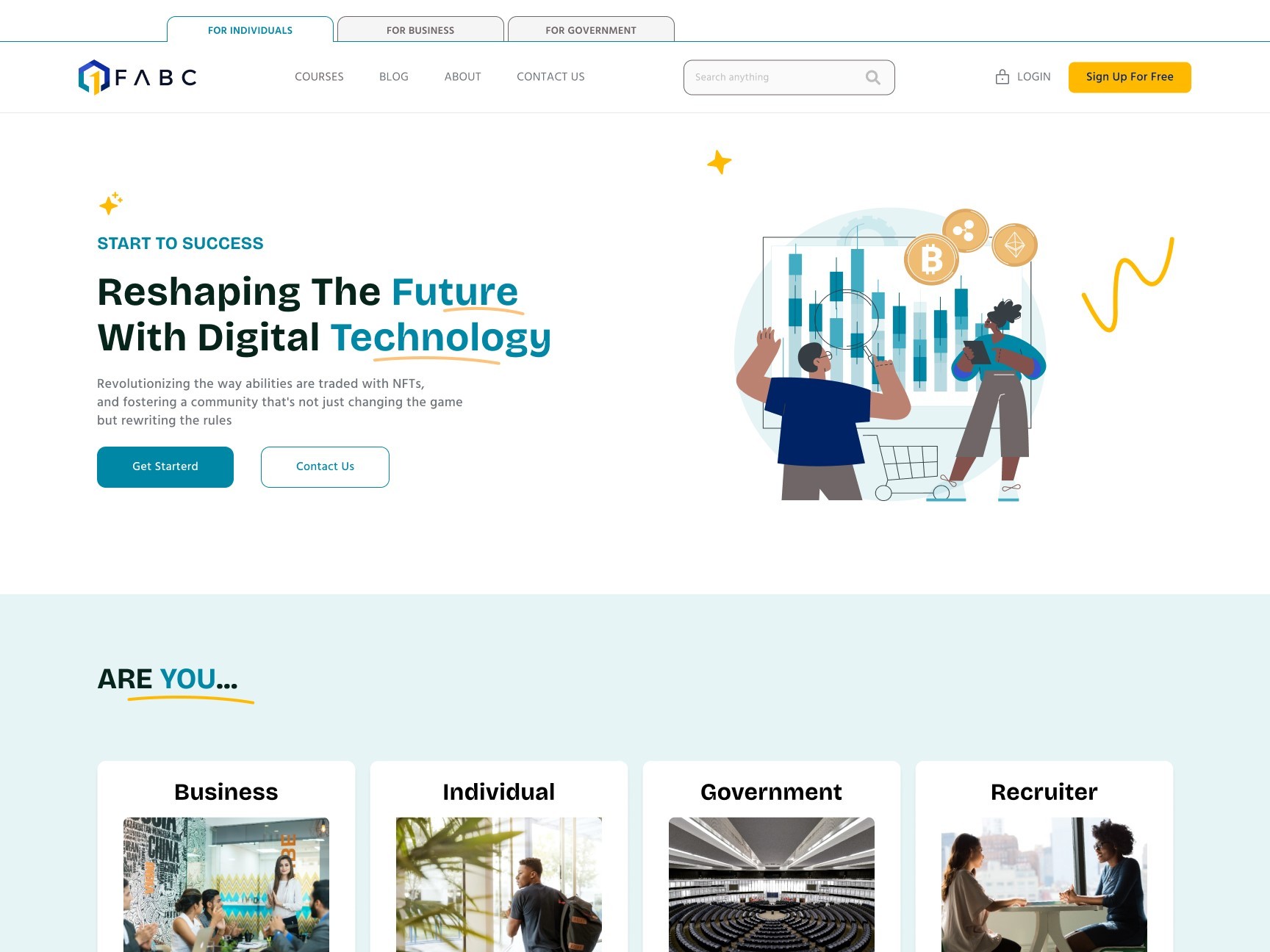Click the Ripple coin in the illustration

pyautogui.click(x=965, y=231)
